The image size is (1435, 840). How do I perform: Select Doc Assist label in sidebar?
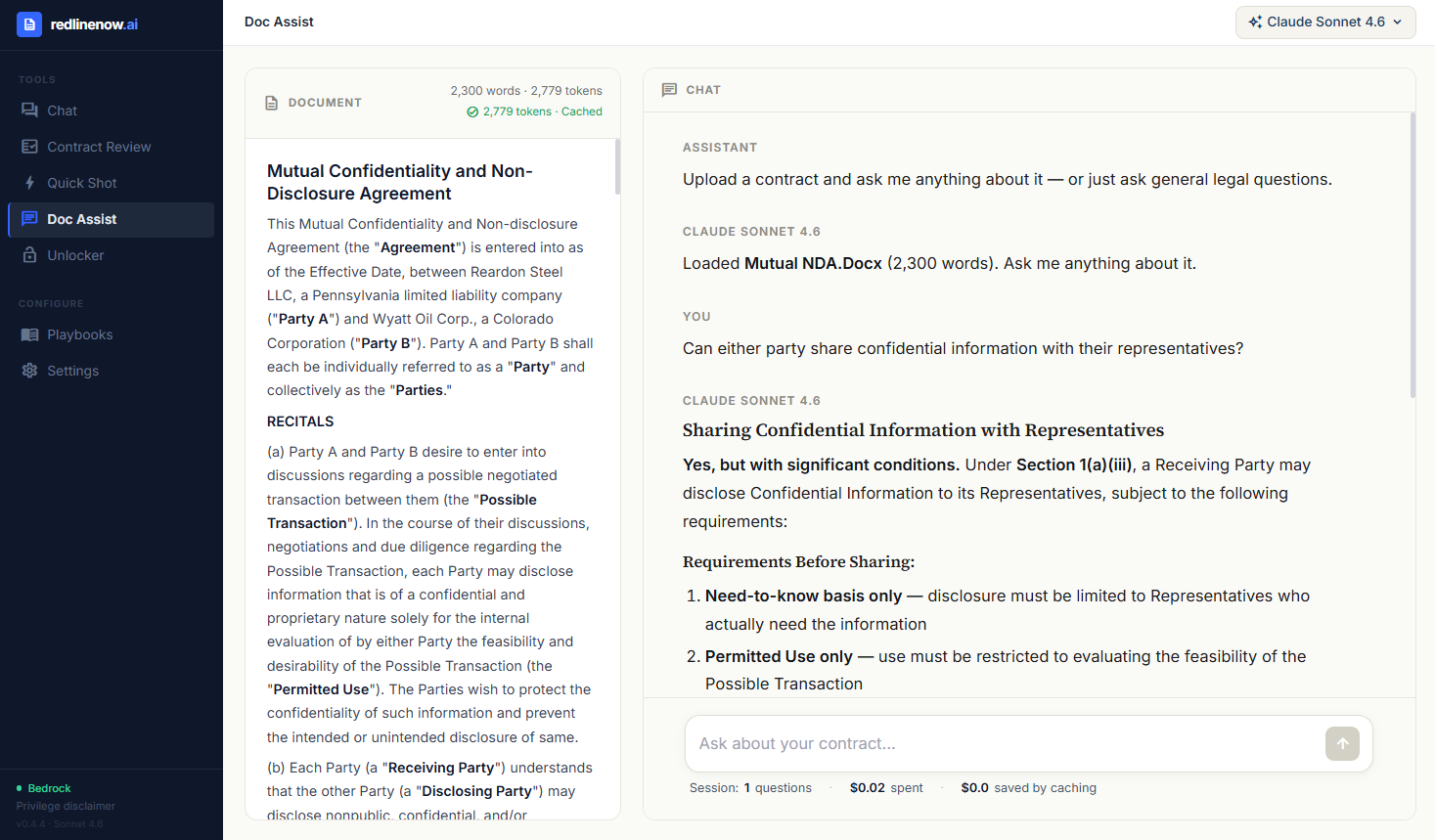[82, 219]
